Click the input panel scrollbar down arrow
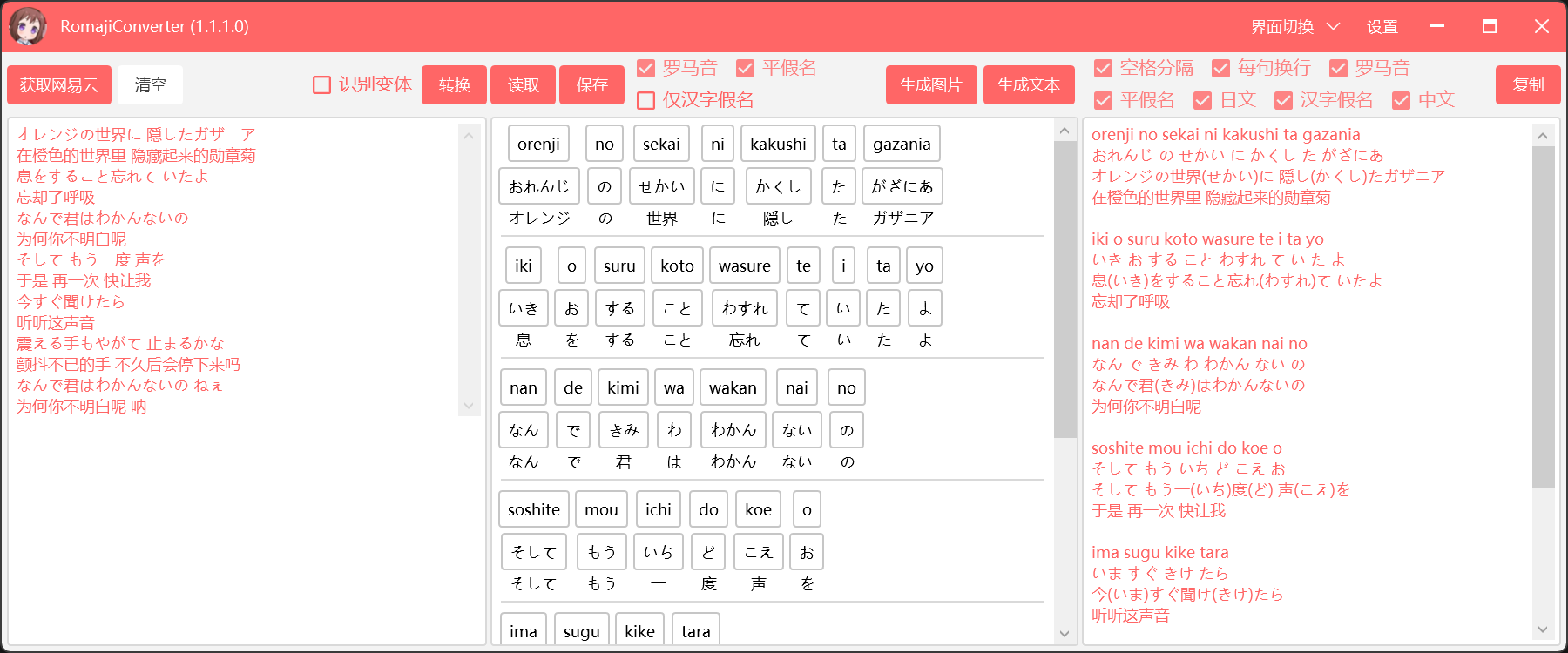Image resolution: width=1568 pixels, height=653 pixels. coord(469,405)
